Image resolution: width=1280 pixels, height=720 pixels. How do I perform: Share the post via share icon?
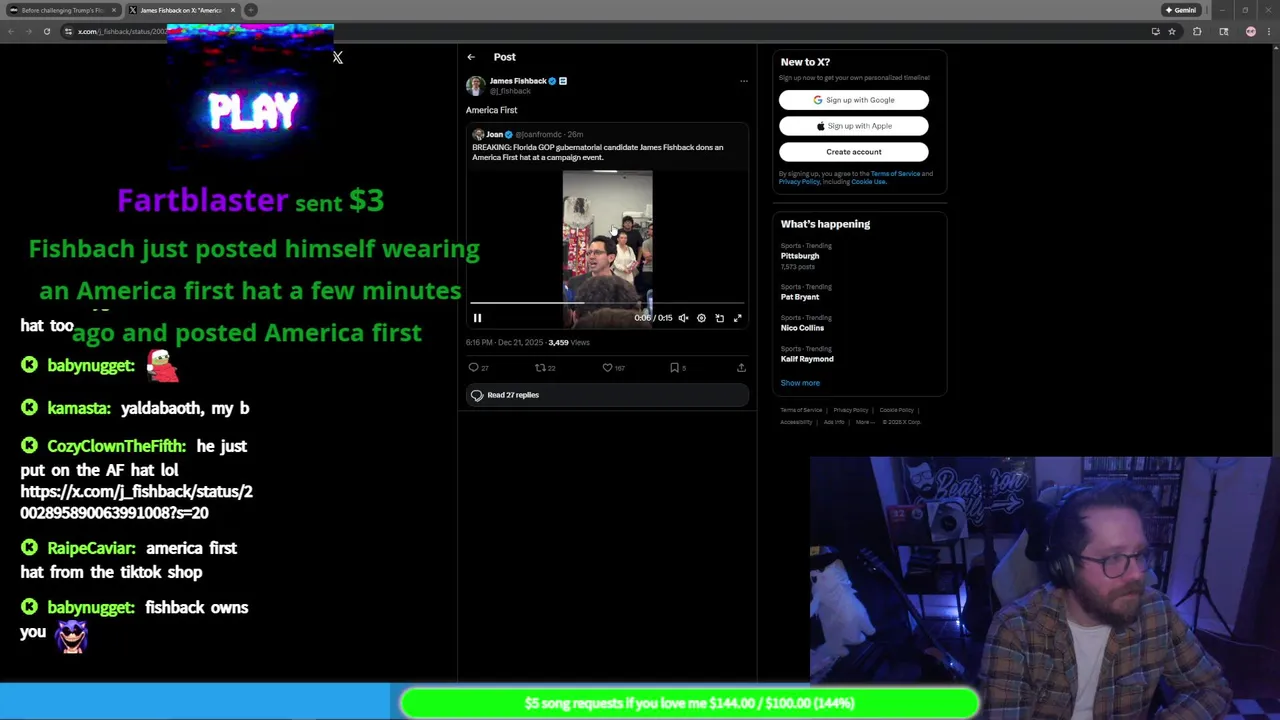pos(741,368)
